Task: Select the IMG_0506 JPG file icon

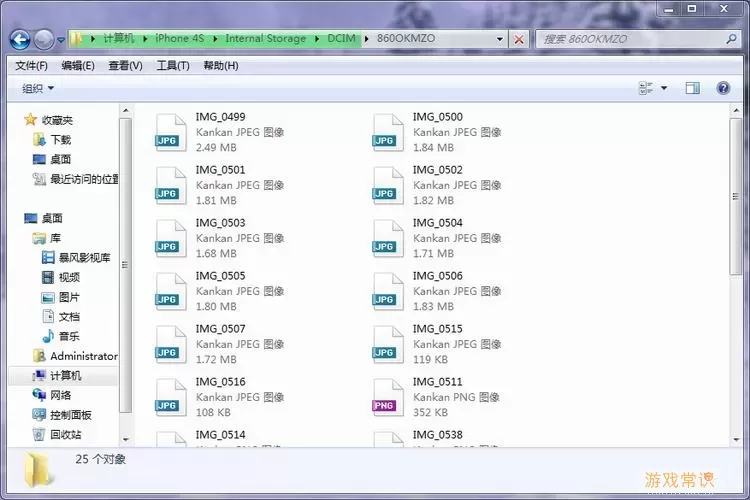Action: [x=388, y=292]
